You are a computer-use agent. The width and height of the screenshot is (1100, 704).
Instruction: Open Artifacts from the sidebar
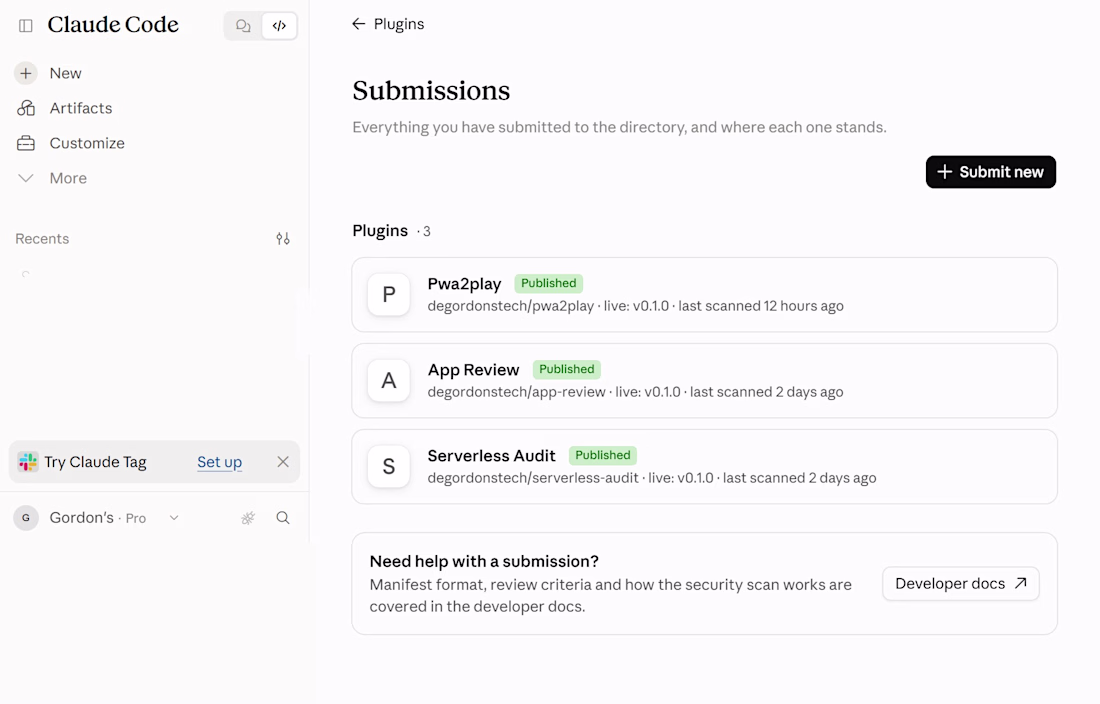point(81,108)
